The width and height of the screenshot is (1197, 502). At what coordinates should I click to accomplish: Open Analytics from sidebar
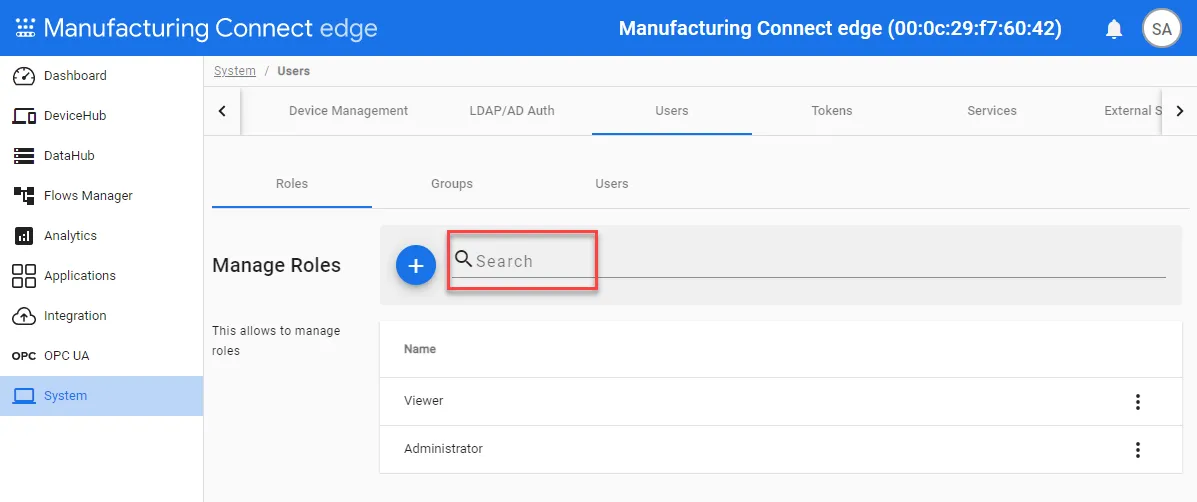click(x=102, y=236)
